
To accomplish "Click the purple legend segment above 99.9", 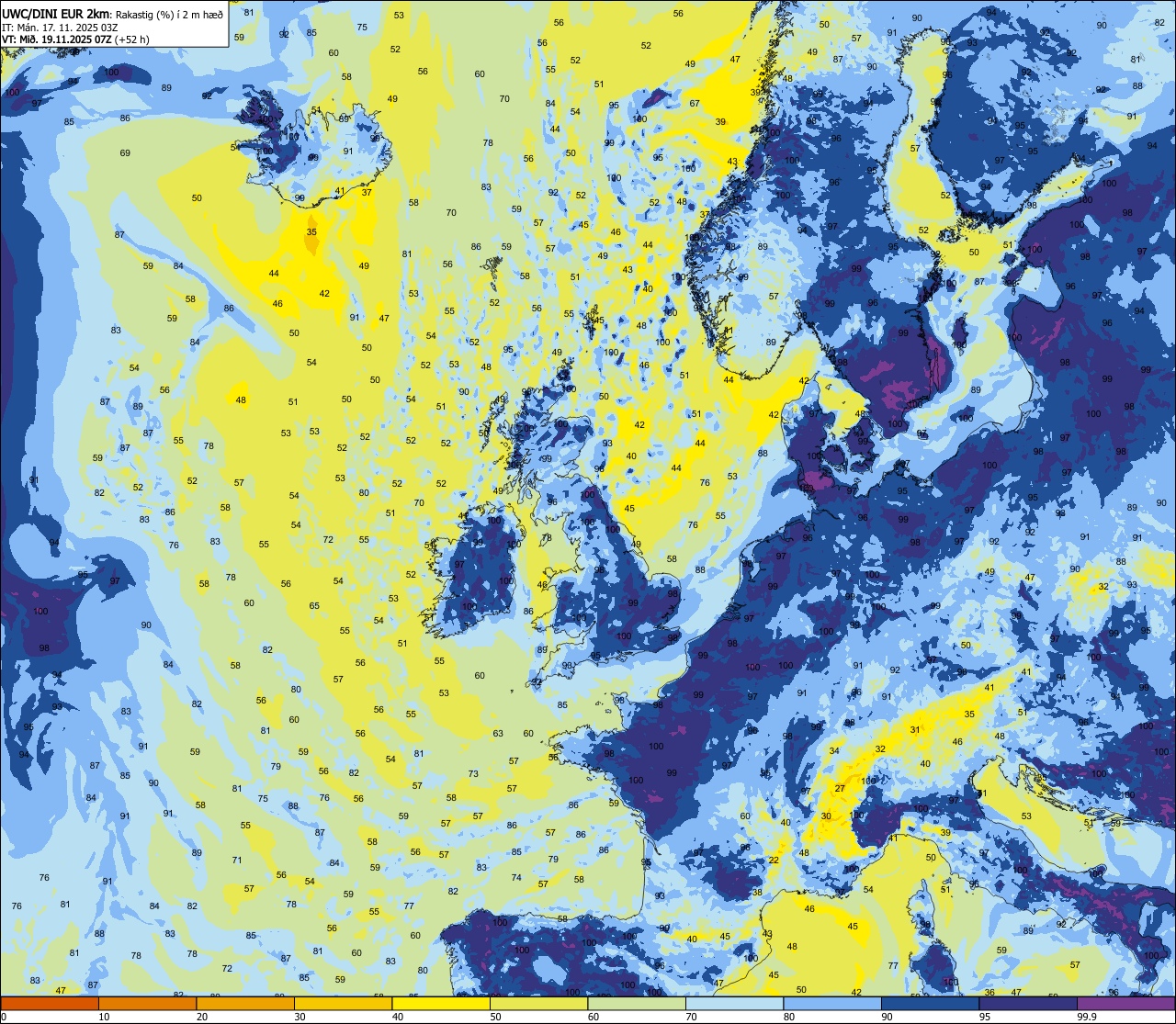I will click(x=1126, y=1003).
